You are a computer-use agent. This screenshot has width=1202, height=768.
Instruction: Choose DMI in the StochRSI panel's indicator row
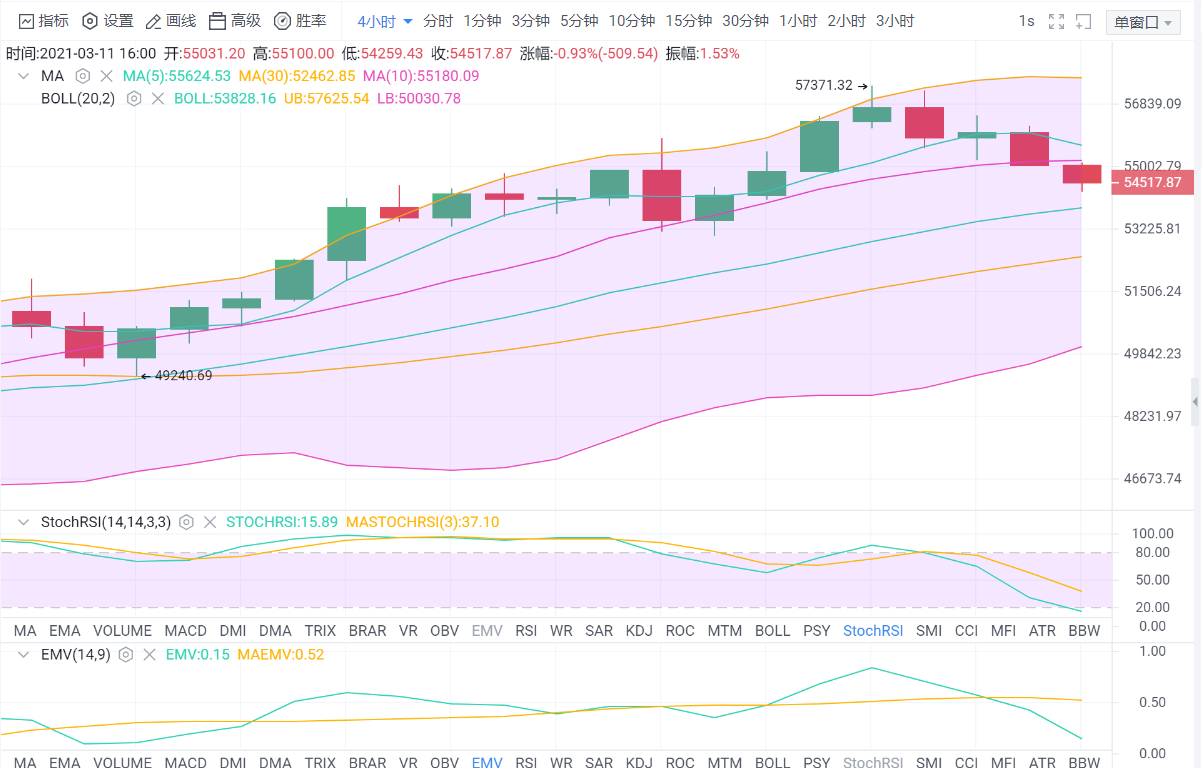(x=233, y=631)
